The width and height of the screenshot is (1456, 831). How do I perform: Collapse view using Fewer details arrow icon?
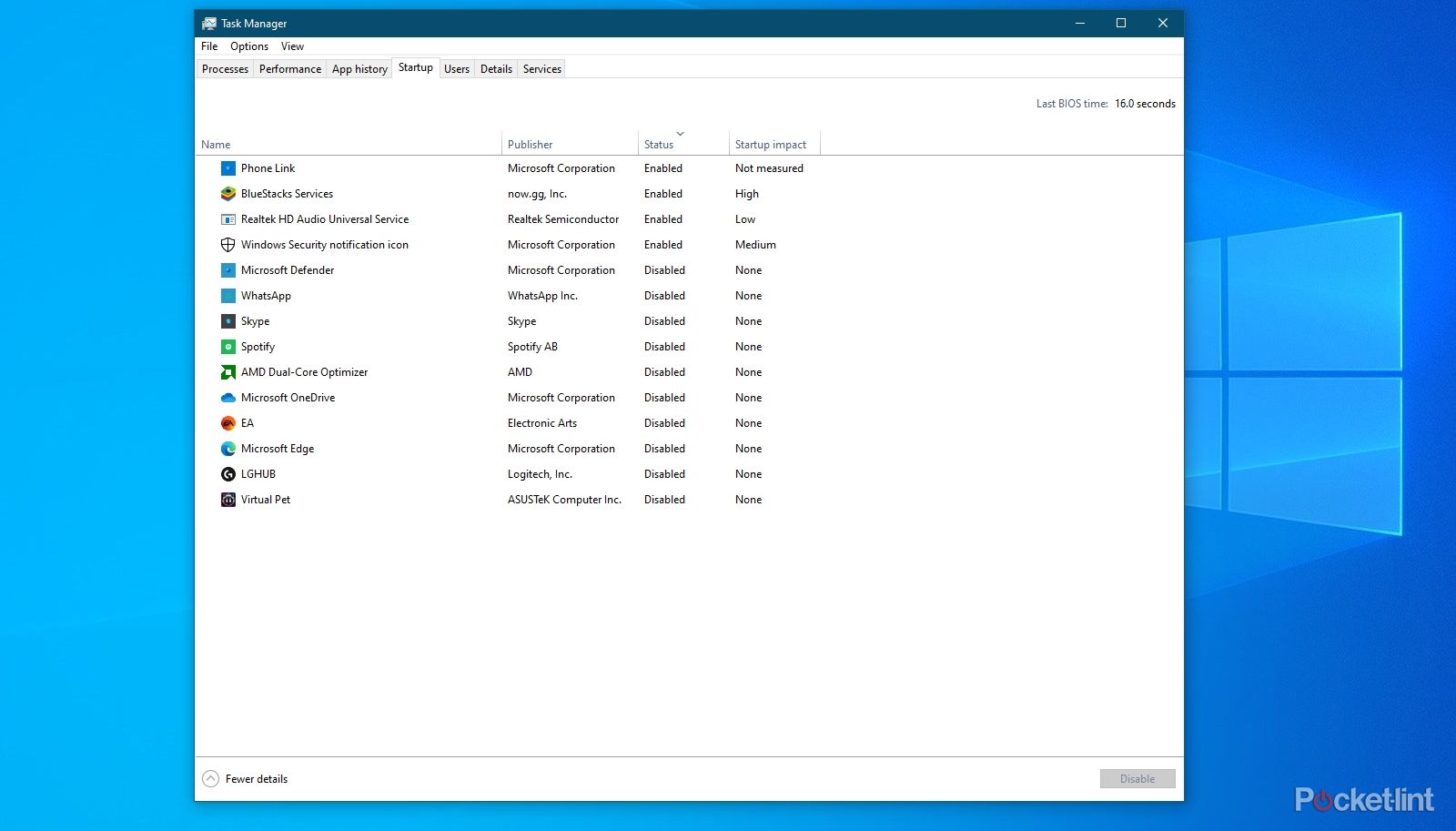[210, 779]
